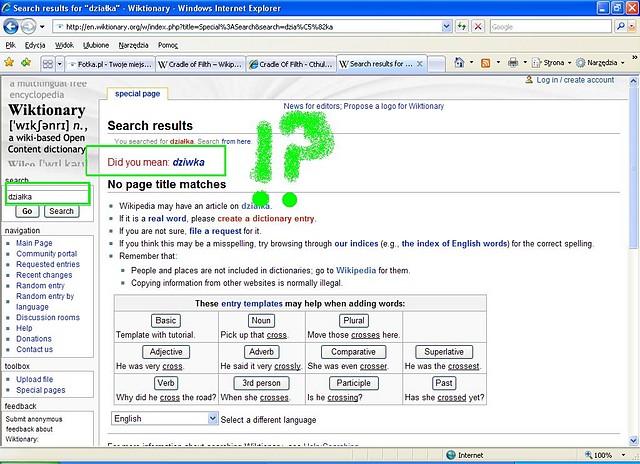The image size is (640, 464).
Task: Select the special page tab
Action: point(138,93)
